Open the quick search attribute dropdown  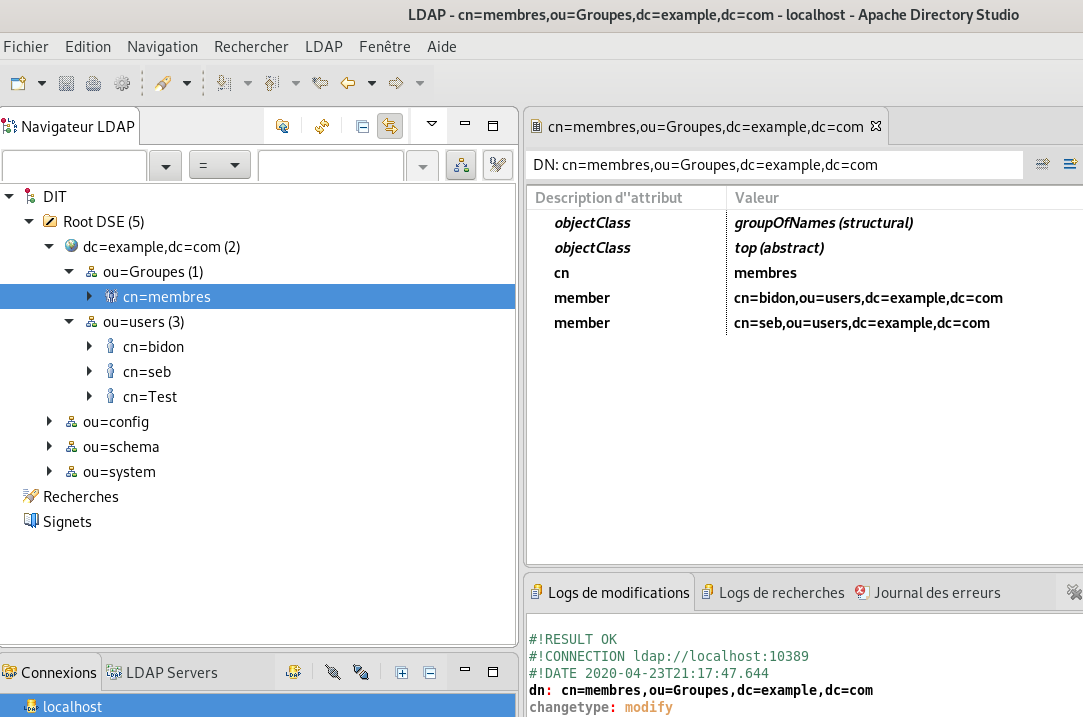pos(166,166)
